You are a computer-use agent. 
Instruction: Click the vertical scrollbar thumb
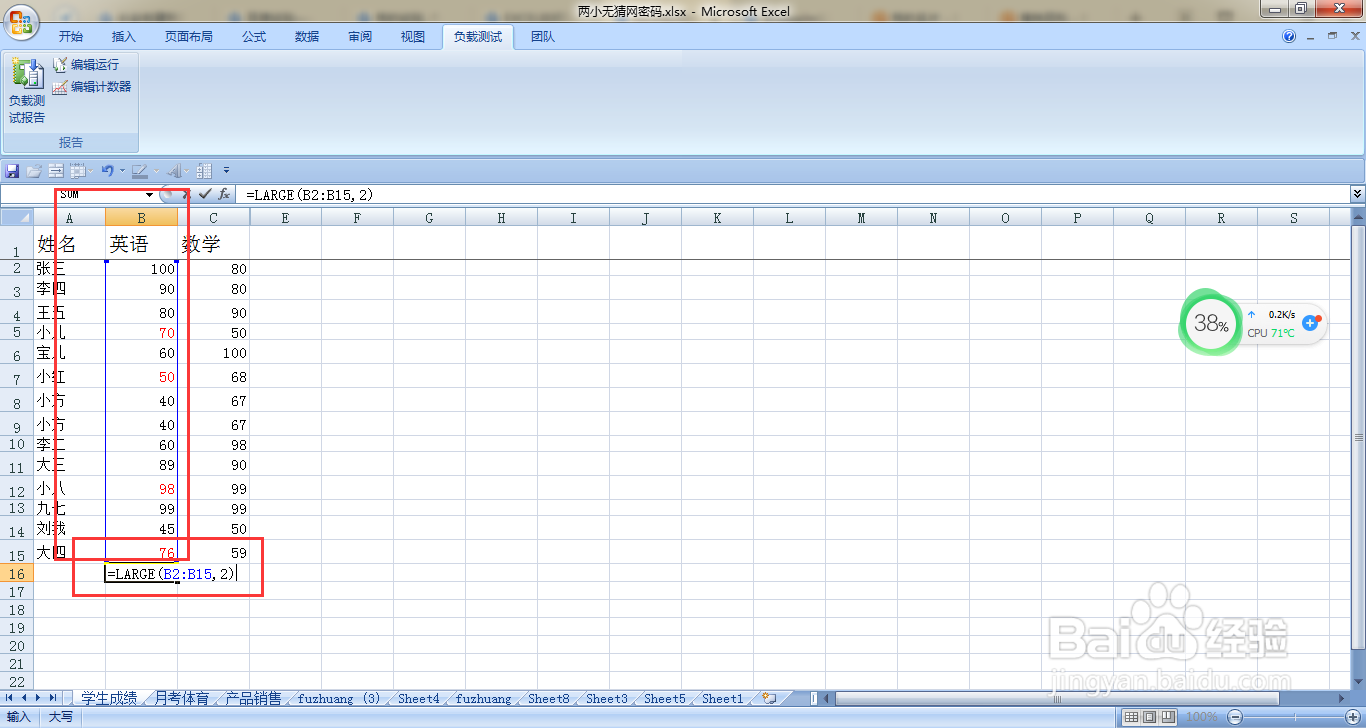1358,437
